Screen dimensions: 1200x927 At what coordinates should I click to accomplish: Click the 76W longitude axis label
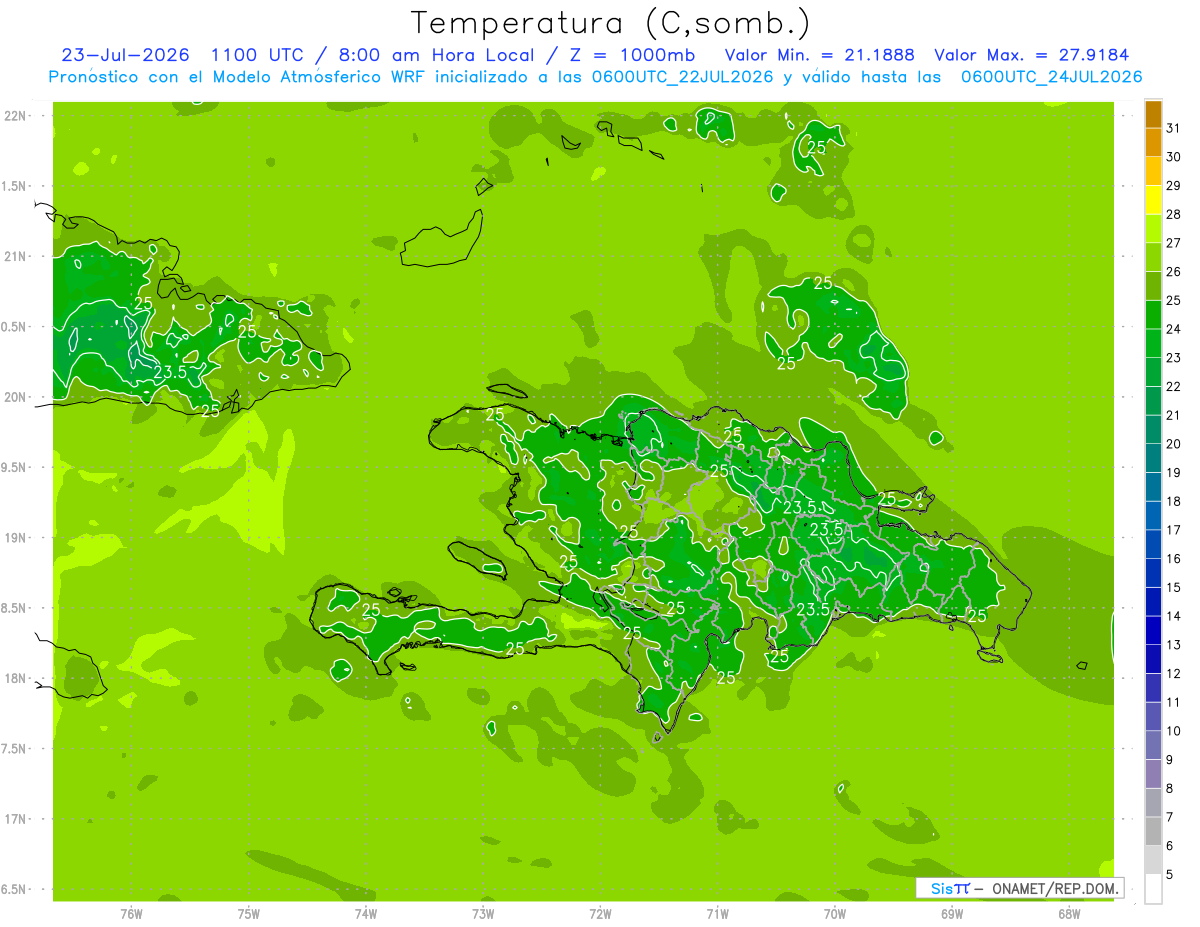(x=131, y=913)
